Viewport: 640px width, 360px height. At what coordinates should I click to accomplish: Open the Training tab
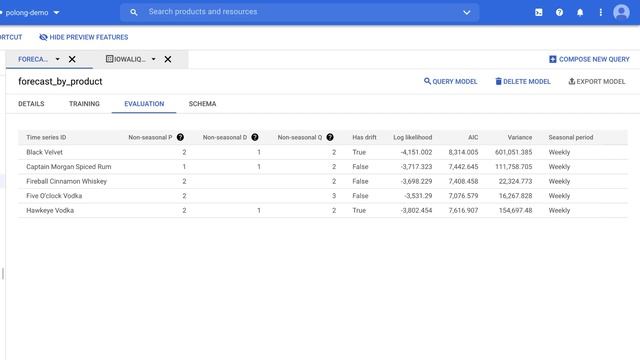pyautogui.click(x=84, y=104)
